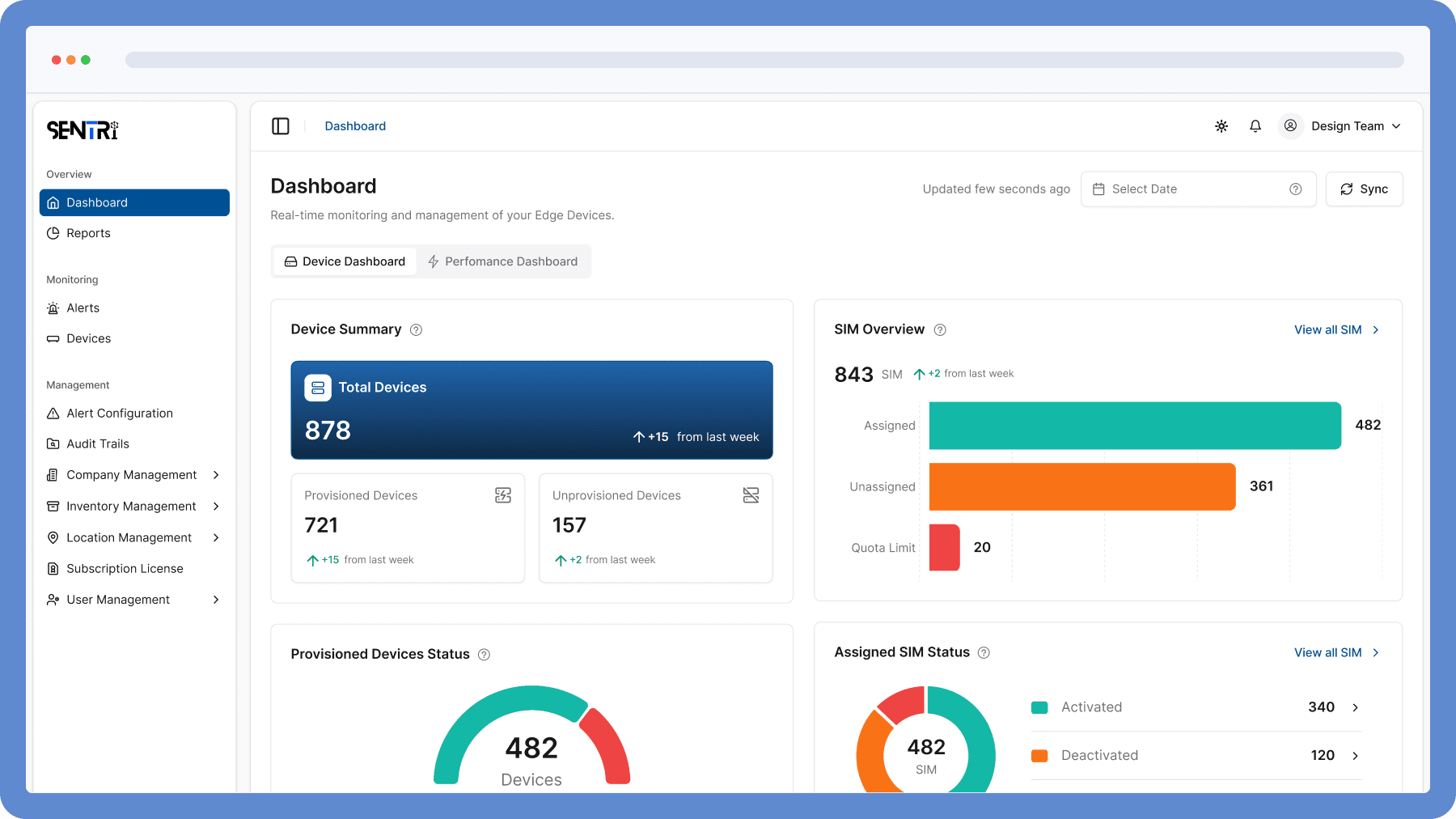Open Alert Configuration page
Image resolution: width=1456 pixels, height=819 pixels.
(134, 414)
